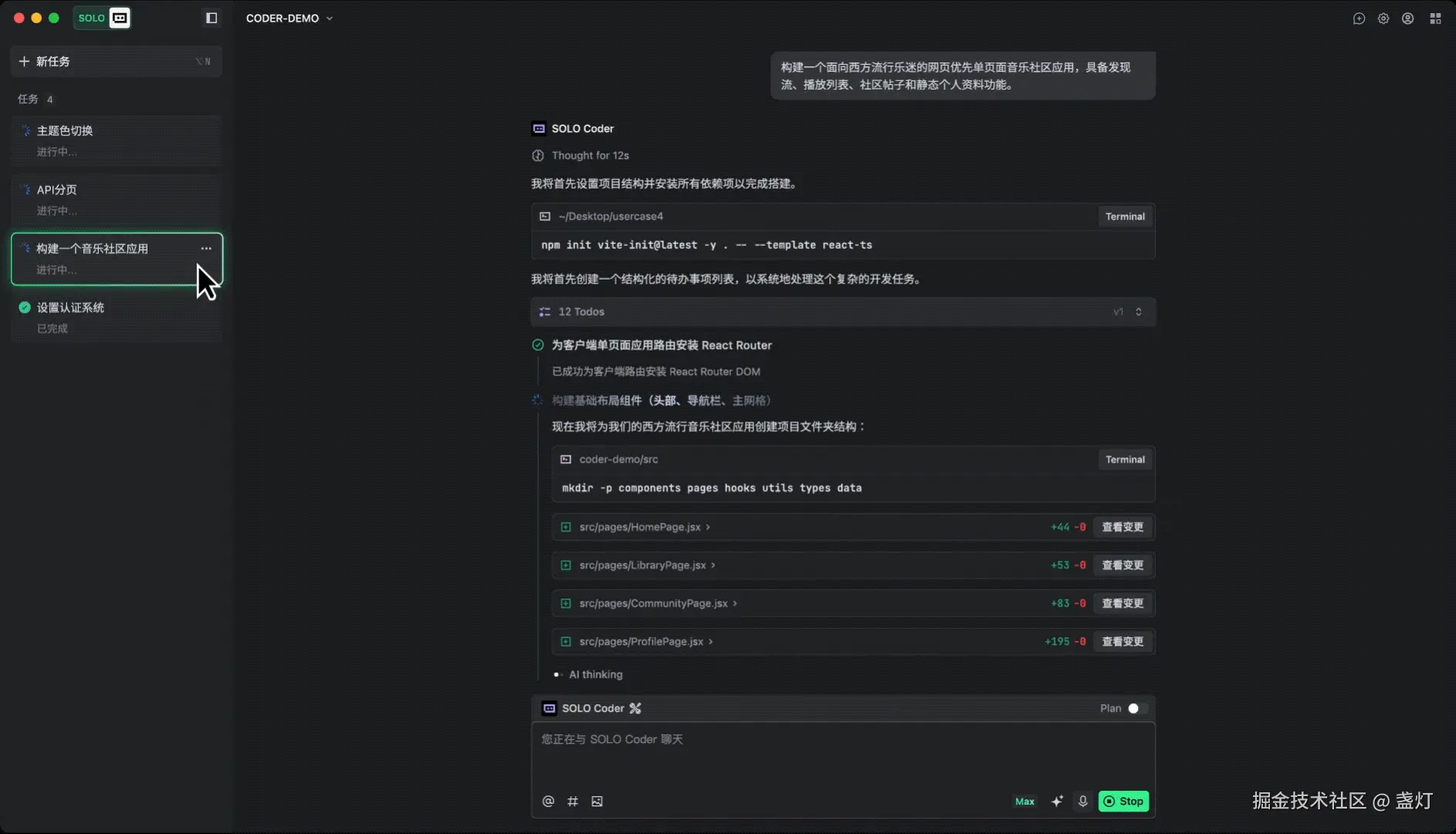Viewport: 1456px width, 834px height.
Task: Click 查看变更 for CommunityPage.jsx
Action: 1122,604
